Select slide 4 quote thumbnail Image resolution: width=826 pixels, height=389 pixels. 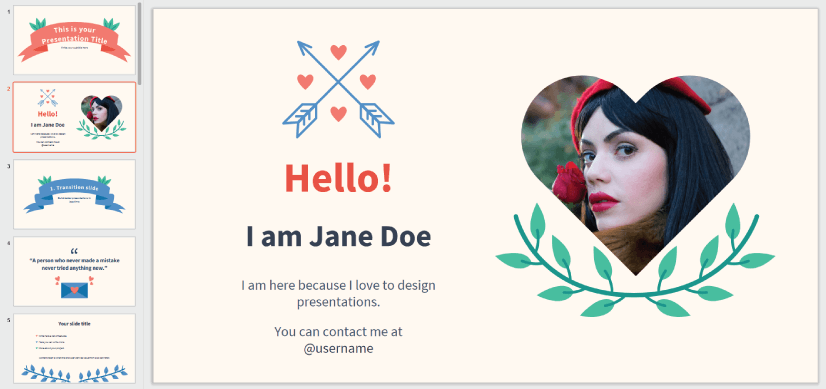[x=74, y=271]
